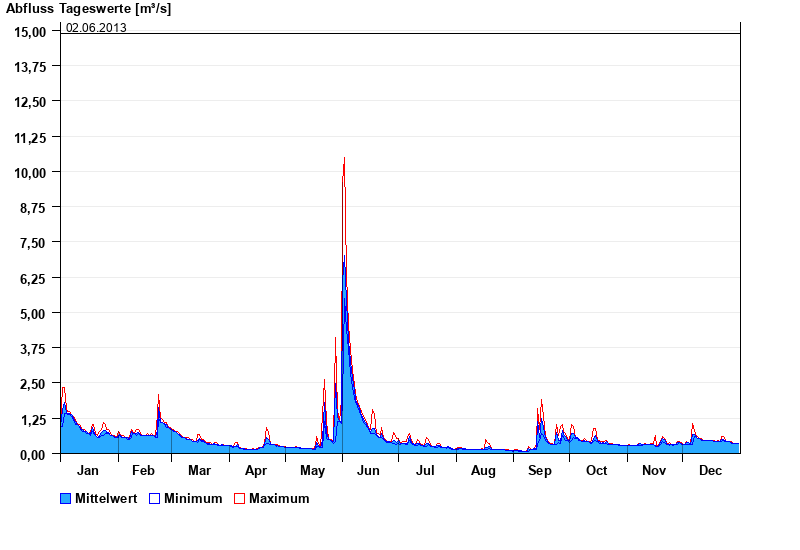
Task: Click the white Minimum legend swatch
Action: coord(155,498)
